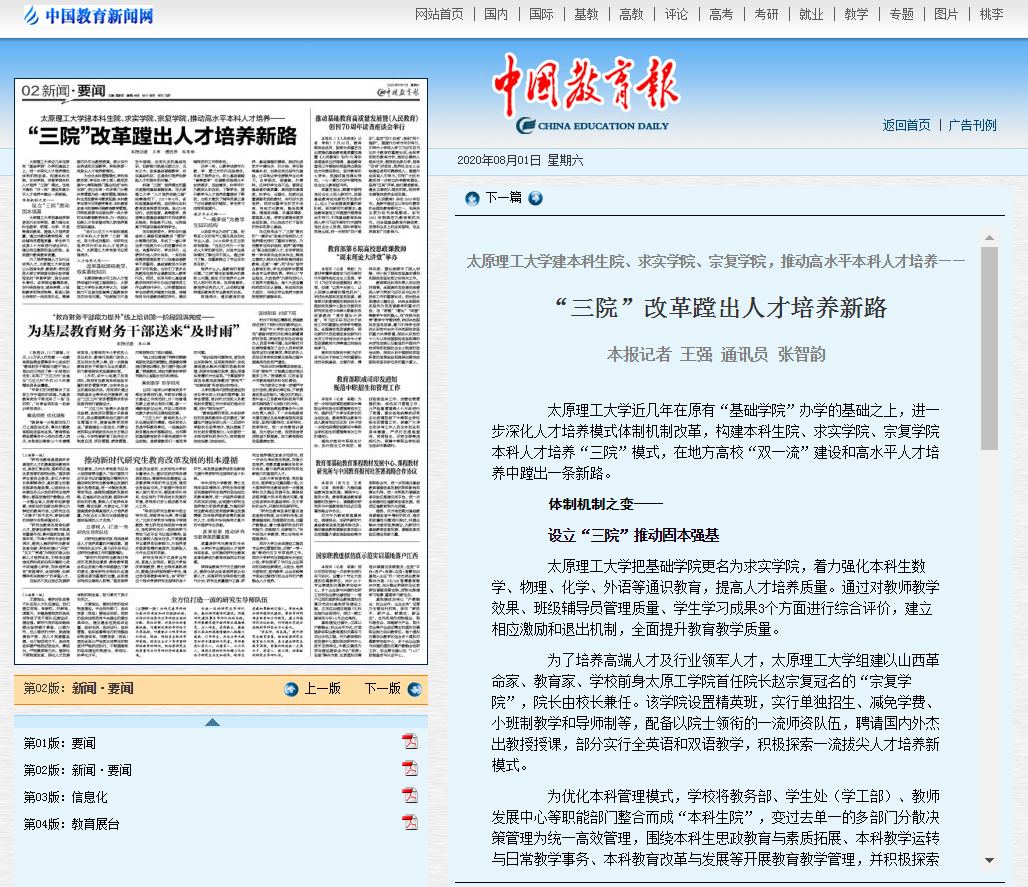This screenshot has width=1028, height=887.
Task: Click the article scrollbar down arrow
Action: click(x=989, y=859)
